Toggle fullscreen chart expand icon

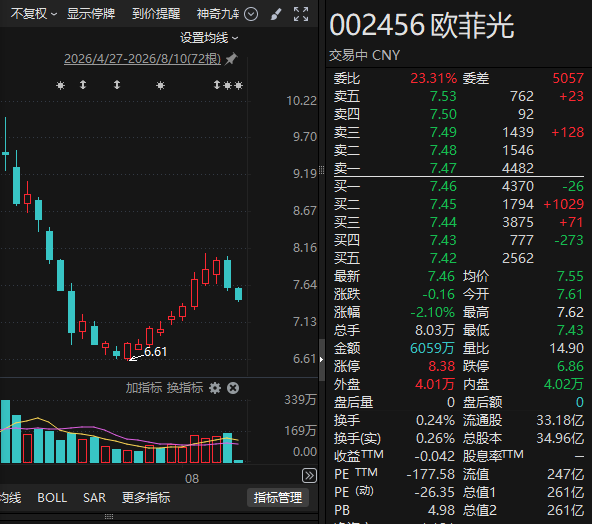tap(301, 14)
